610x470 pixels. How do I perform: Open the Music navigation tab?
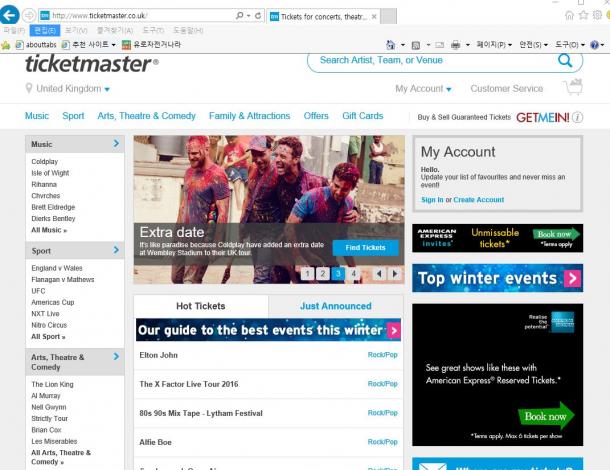tap(37, 116)
